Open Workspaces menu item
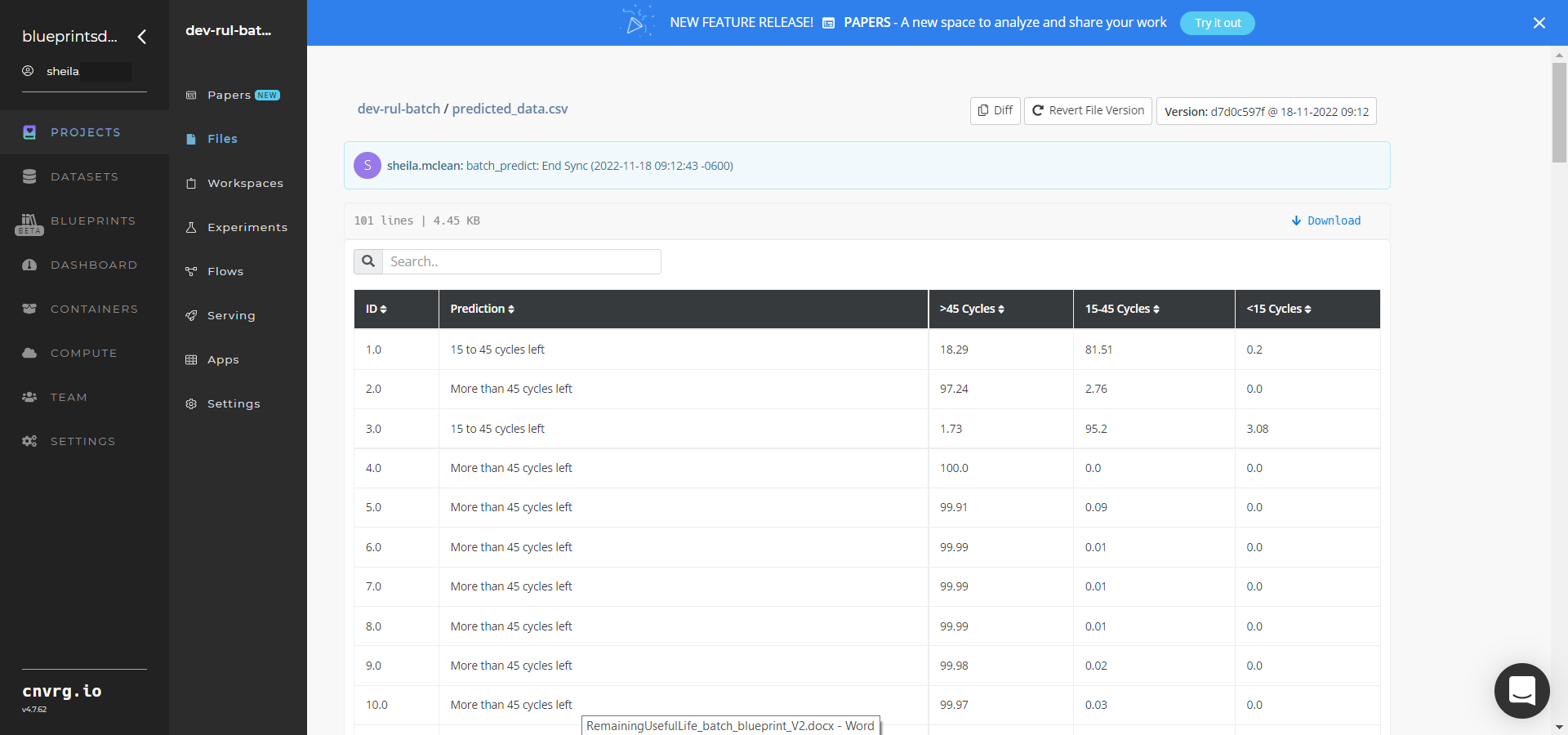Viewport: 1568px width, 735px height. tap(245, 183)
